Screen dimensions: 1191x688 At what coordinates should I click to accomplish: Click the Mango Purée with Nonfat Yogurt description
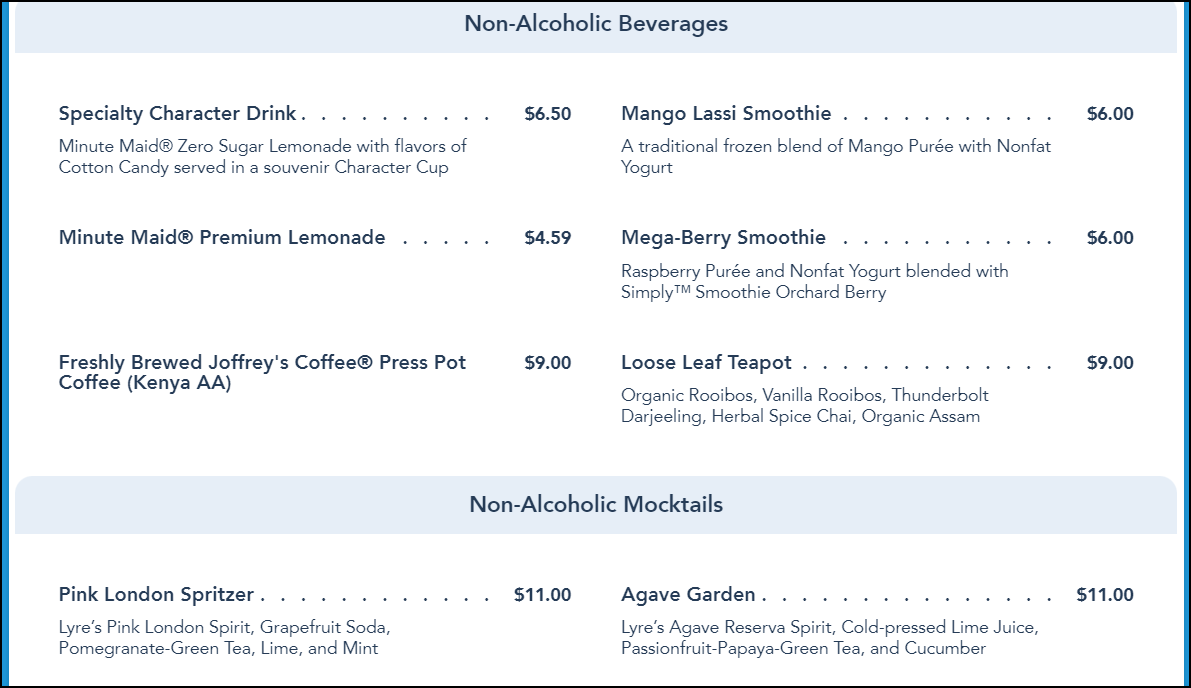coord(836,156)
